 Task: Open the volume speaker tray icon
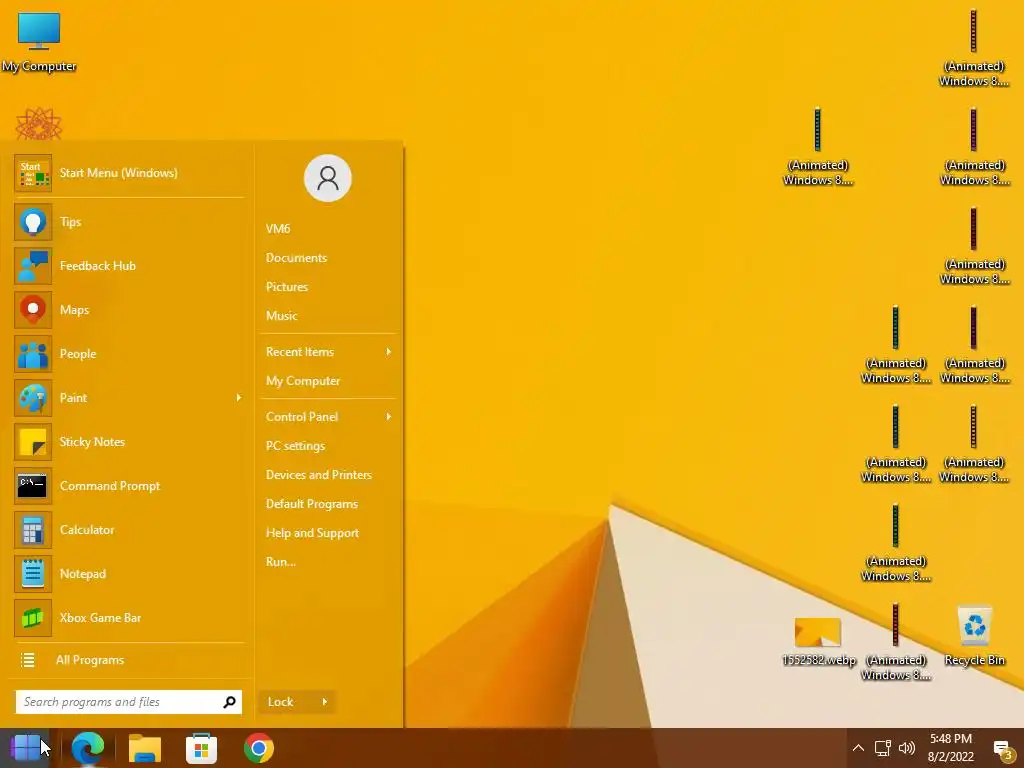(x=907, y=748)
